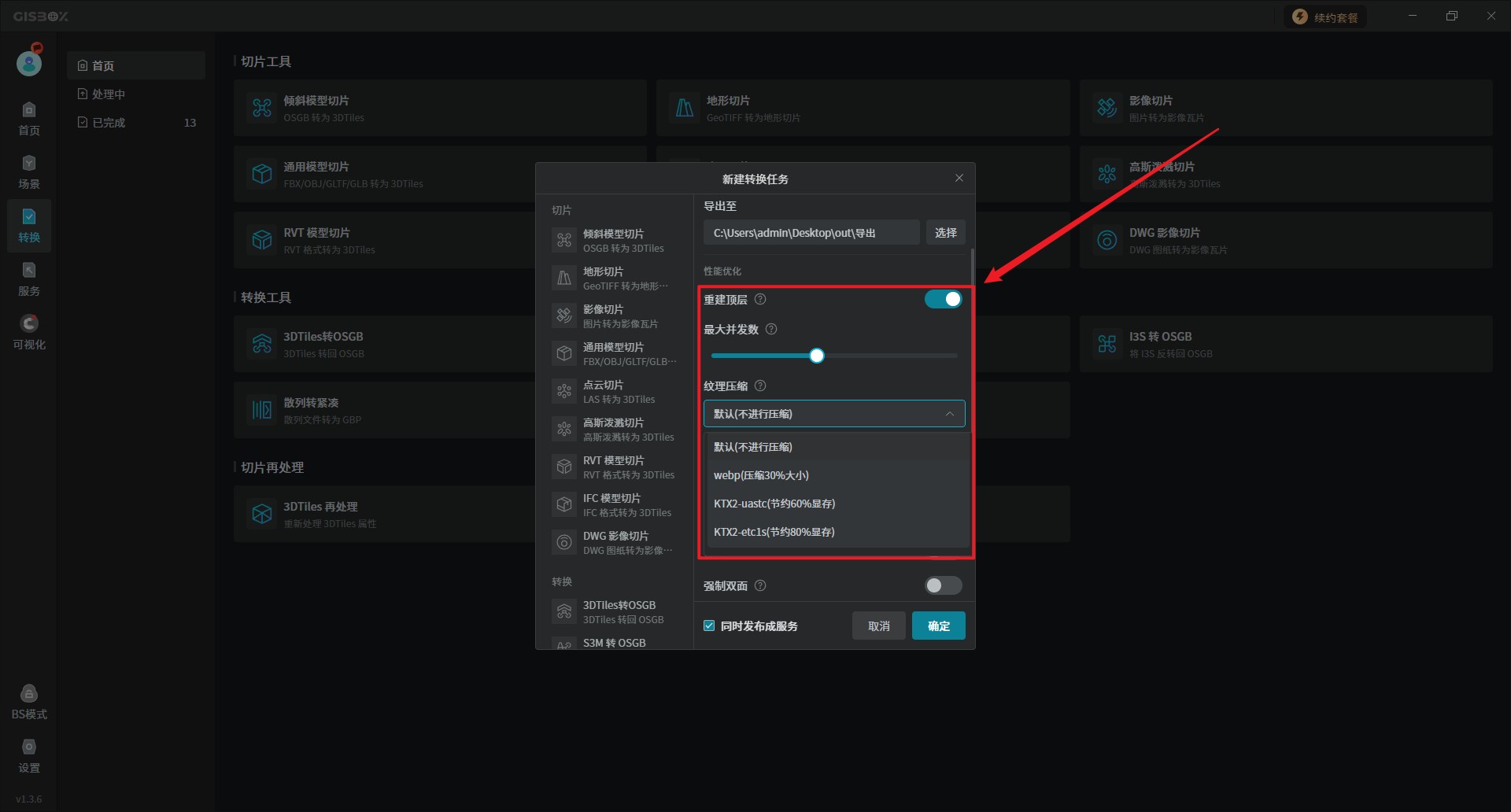Viewport: 1511px width, 812px height.
Task: Uncheck the 同时发布成服务 checkbox
Action: (x=709, y=626)
